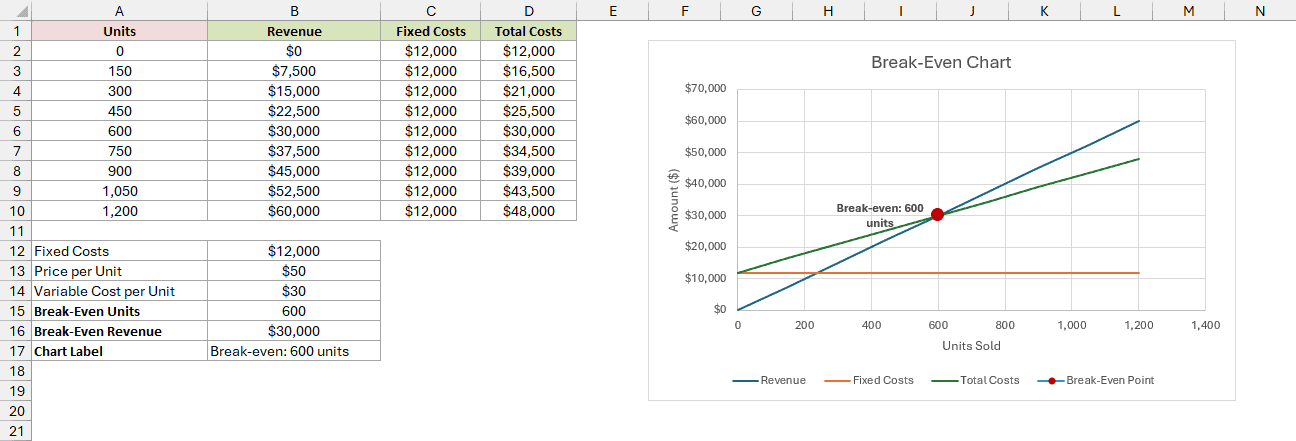1296x441 pixels.
Task: Select the Fixed Costs header cell in row 1
Action: 431,31
